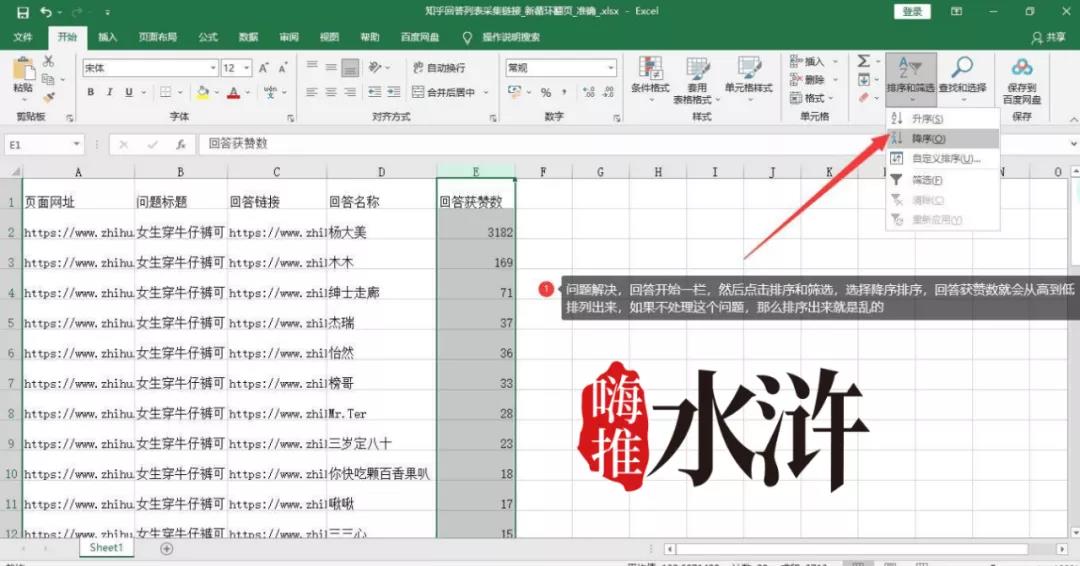
Task: Toggle Middle Align vertical alignment
Action: (331, 67)
